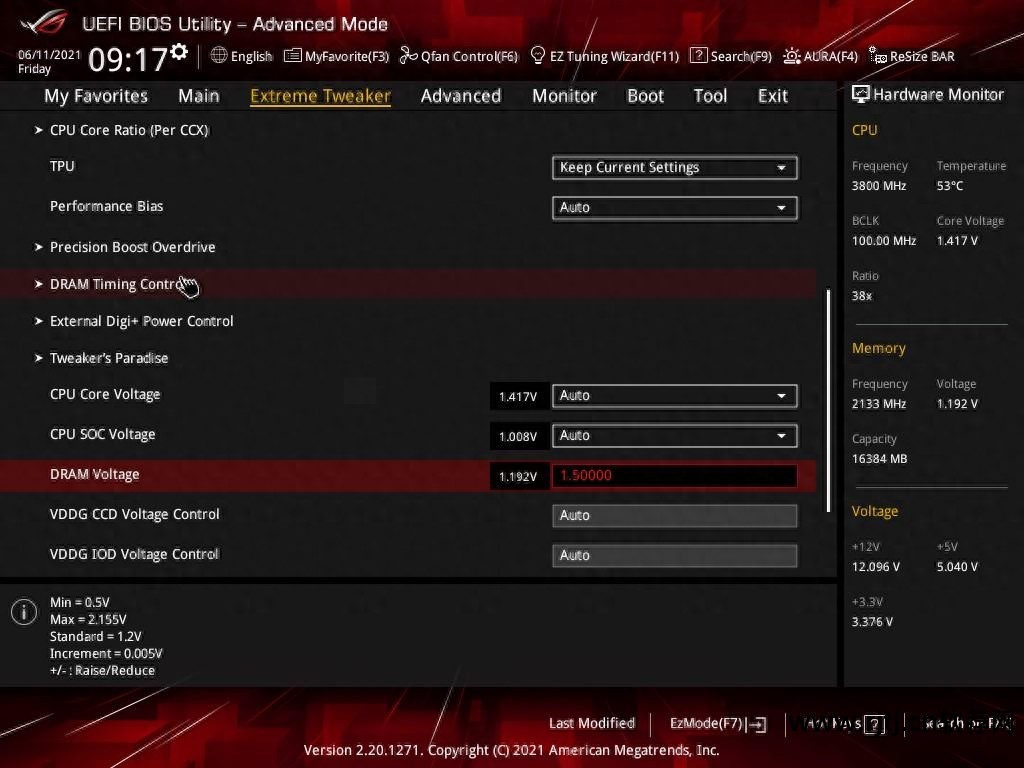Click the Max = 2.155V help line
Viewport: 1024px width, 768px height.
(x=88, y=619)
